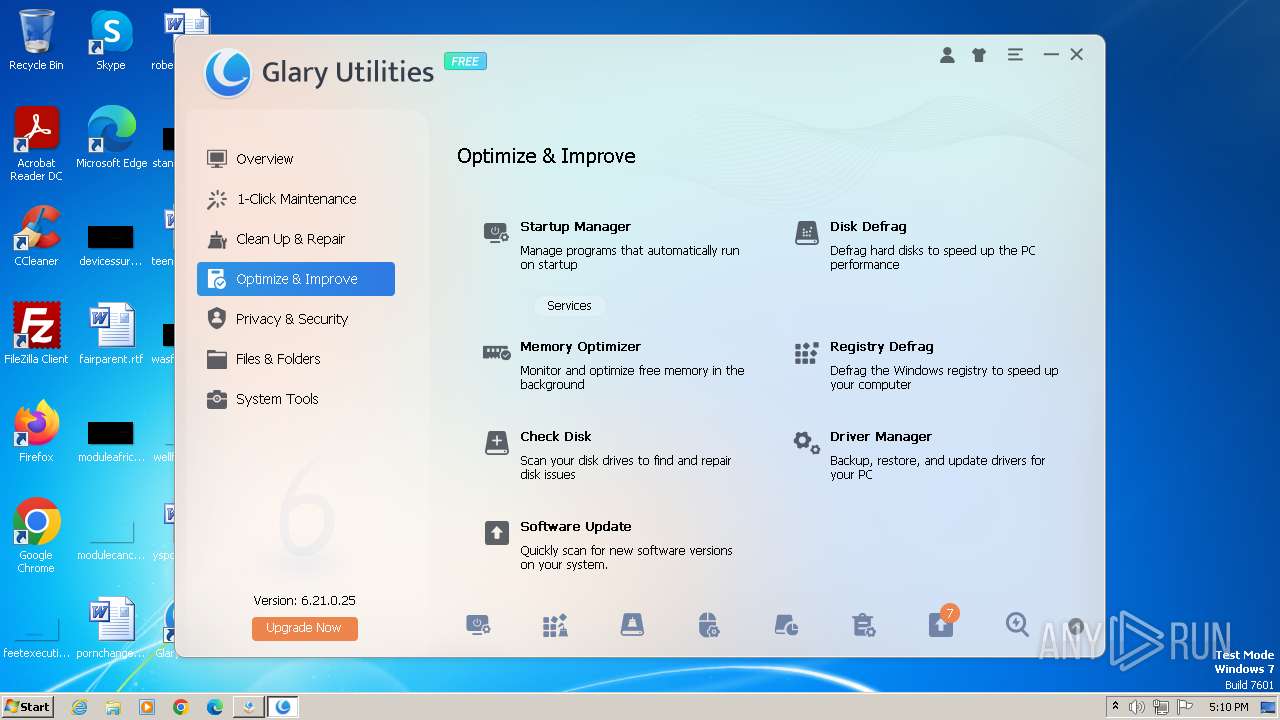Click the version 6.21.0.25 text
This screenshot has height=720, width=1280.
click(304, 601)
